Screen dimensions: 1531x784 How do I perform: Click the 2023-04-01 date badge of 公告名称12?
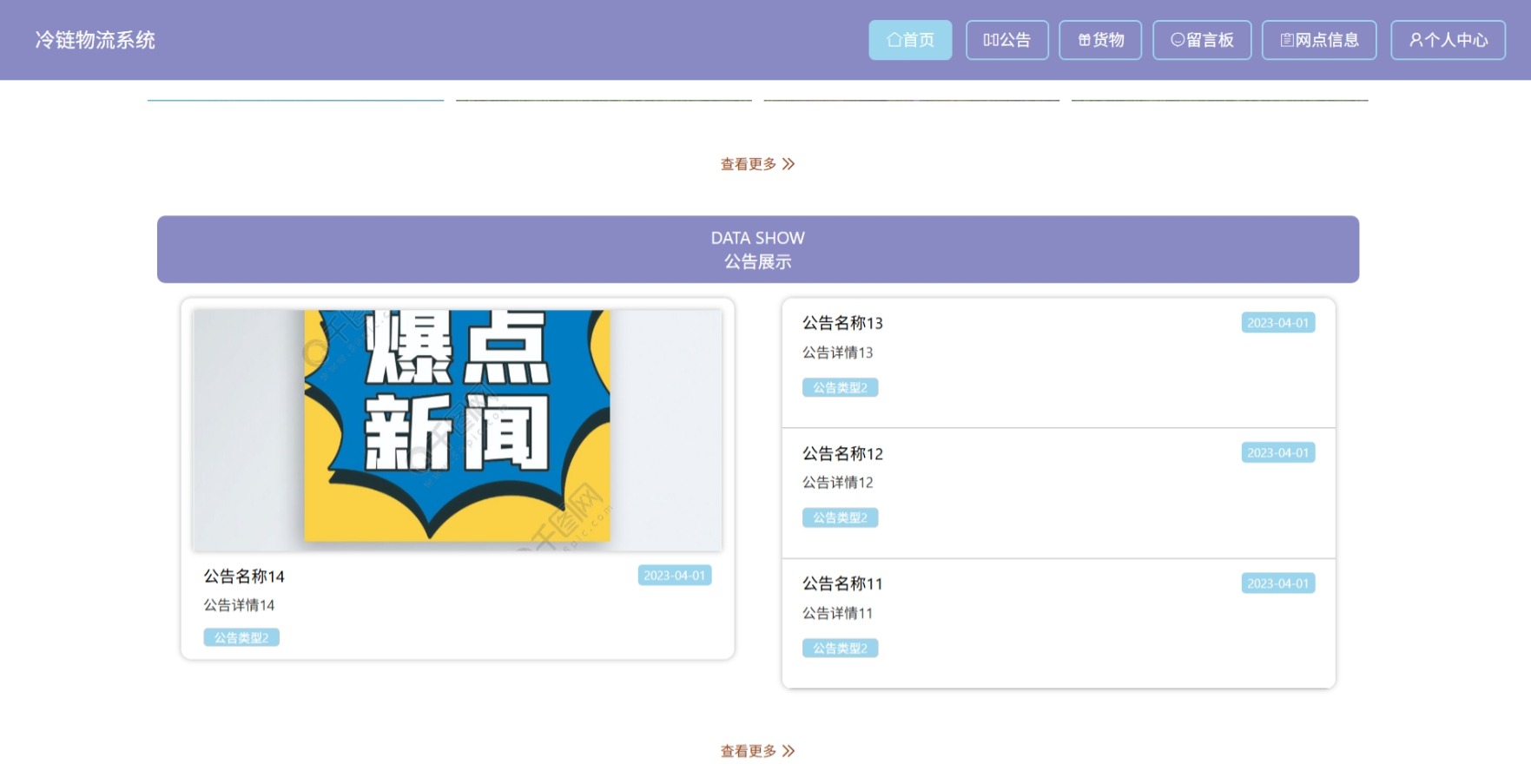[x=1278, y=452]
